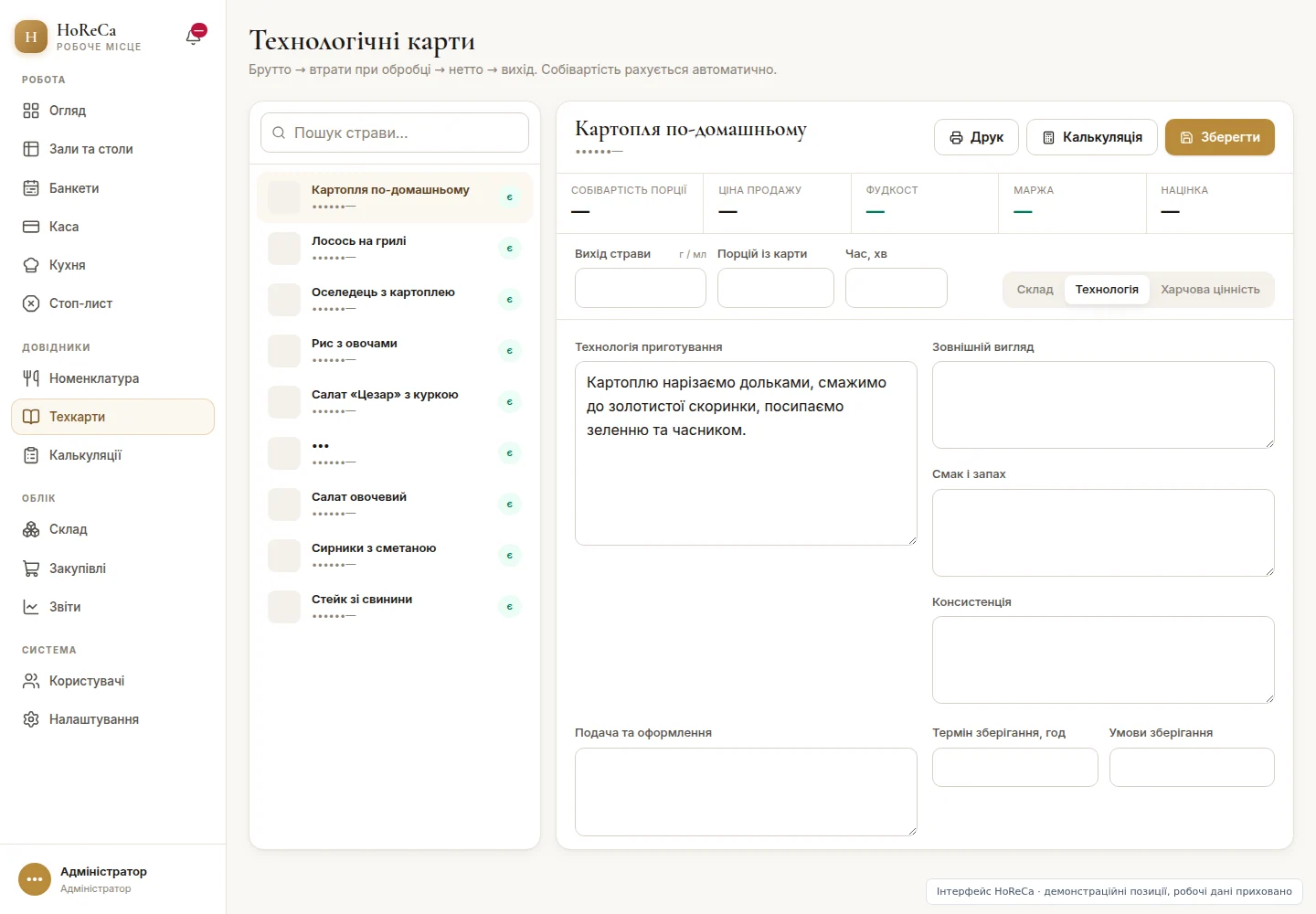Switch to the Склад tab
This screenshot has height=914, width=1316.
(x=1035, y=290)
